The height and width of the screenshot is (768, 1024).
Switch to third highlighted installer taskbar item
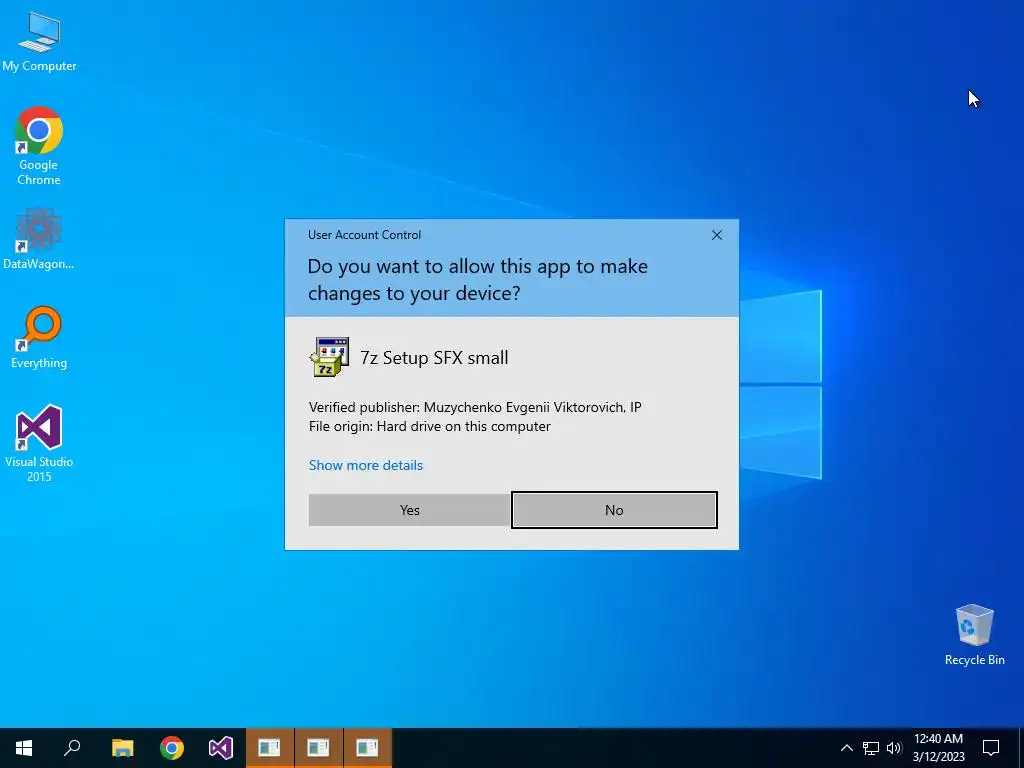(368, 748)
